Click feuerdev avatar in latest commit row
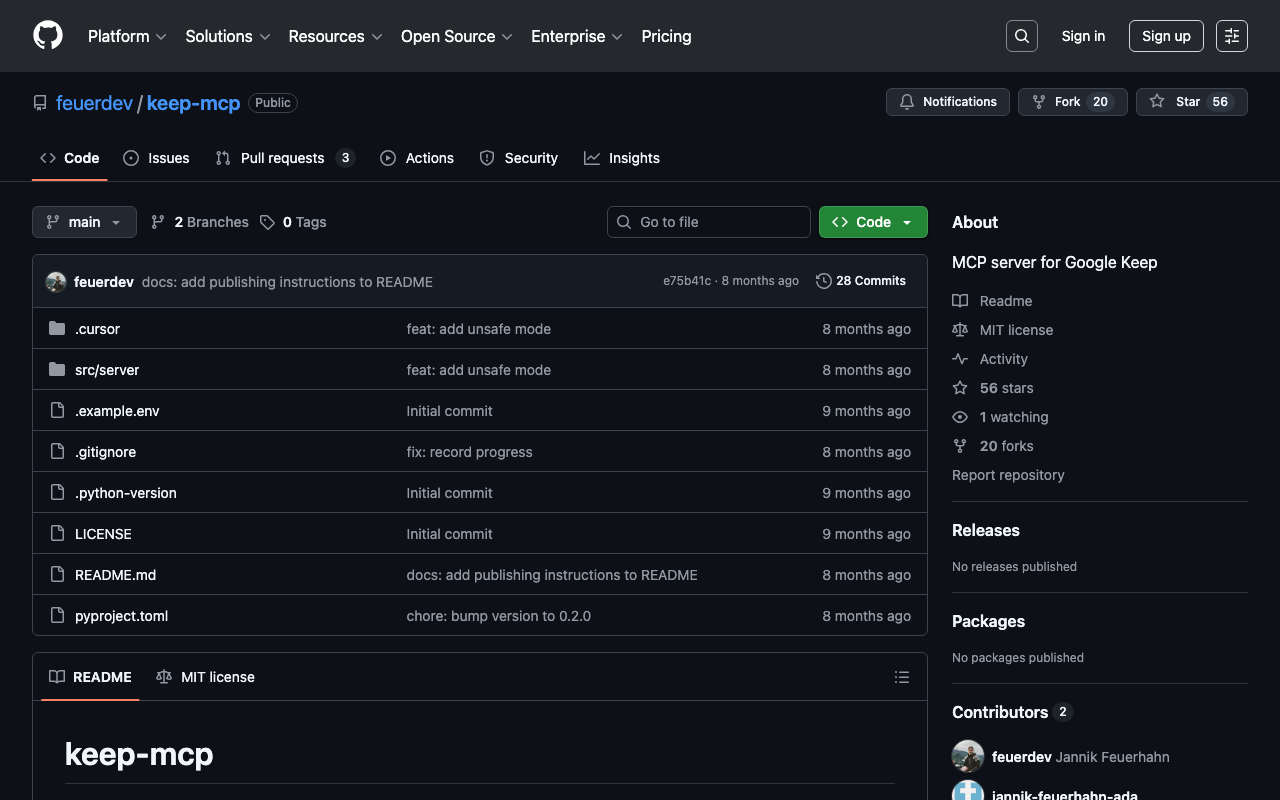This screenshot has height=800, width=1280. (x=56, y=282)
